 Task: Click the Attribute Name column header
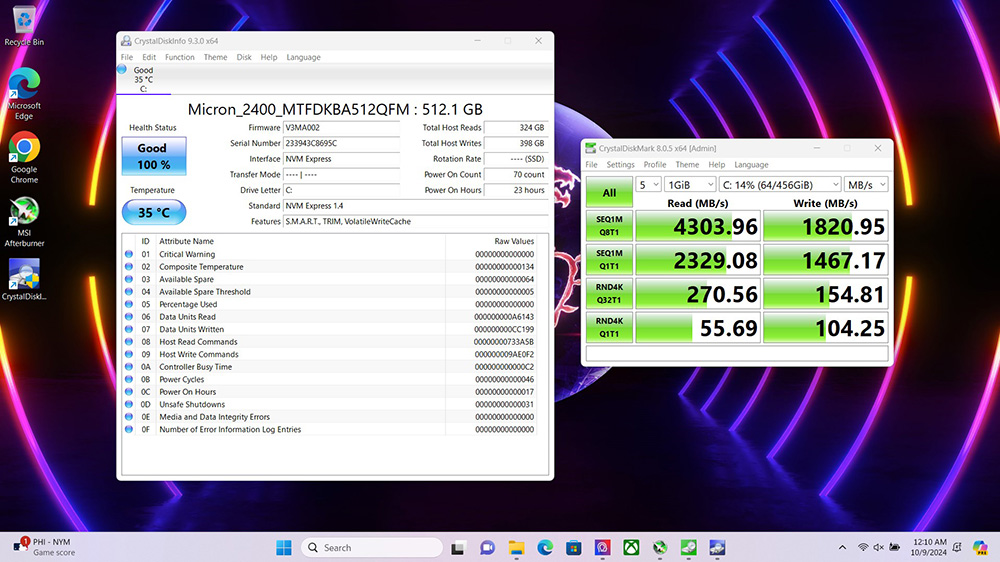(x=300, y=241)
